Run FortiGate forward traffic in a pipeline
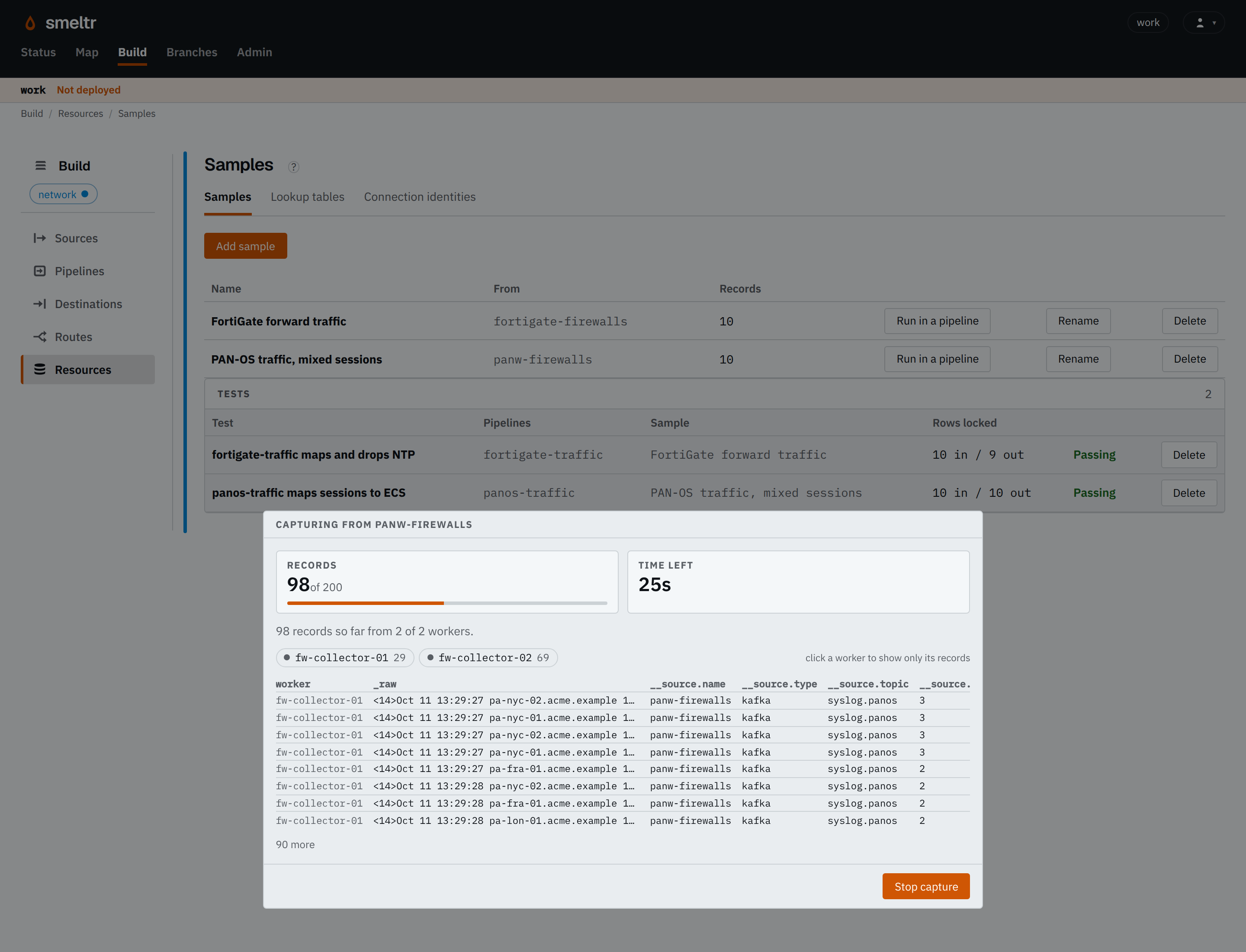Image resolution: width=1246 pixels, height=952 pixels. (x=937, y=321)
